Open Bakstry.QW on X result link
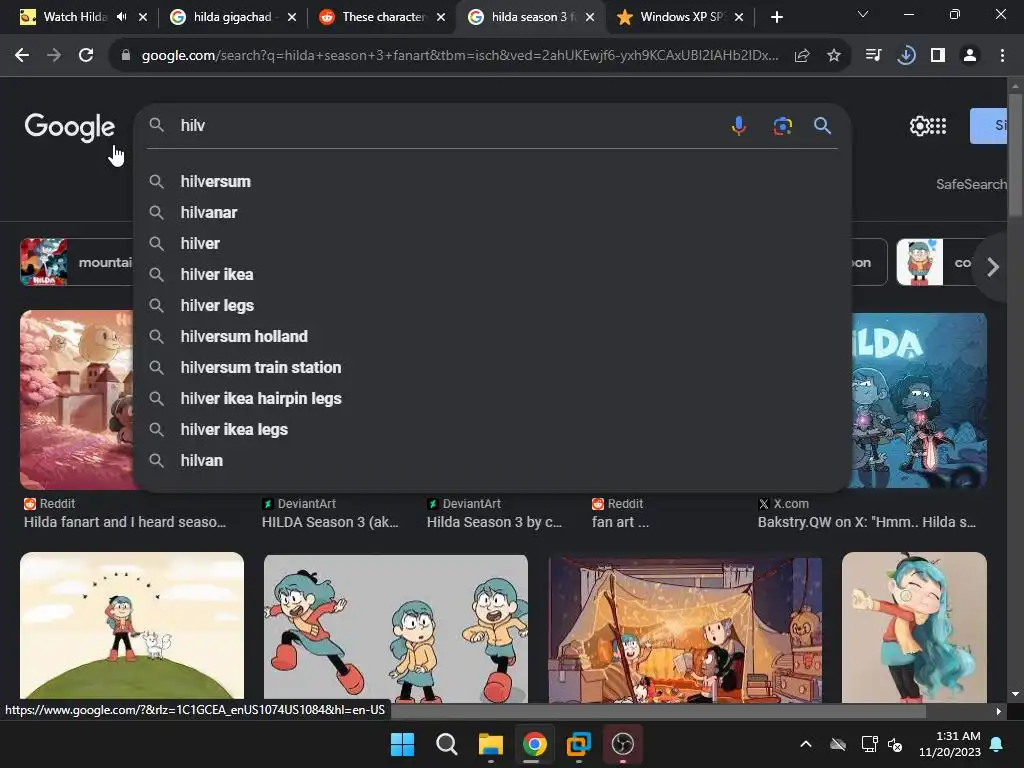This screenshot has height=768, width=1024. pos(867,522)
